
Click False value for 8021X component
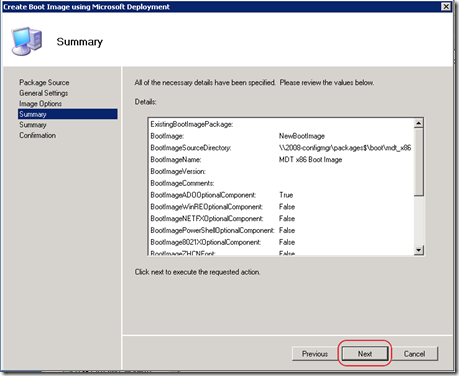click(x=287, y=242)
